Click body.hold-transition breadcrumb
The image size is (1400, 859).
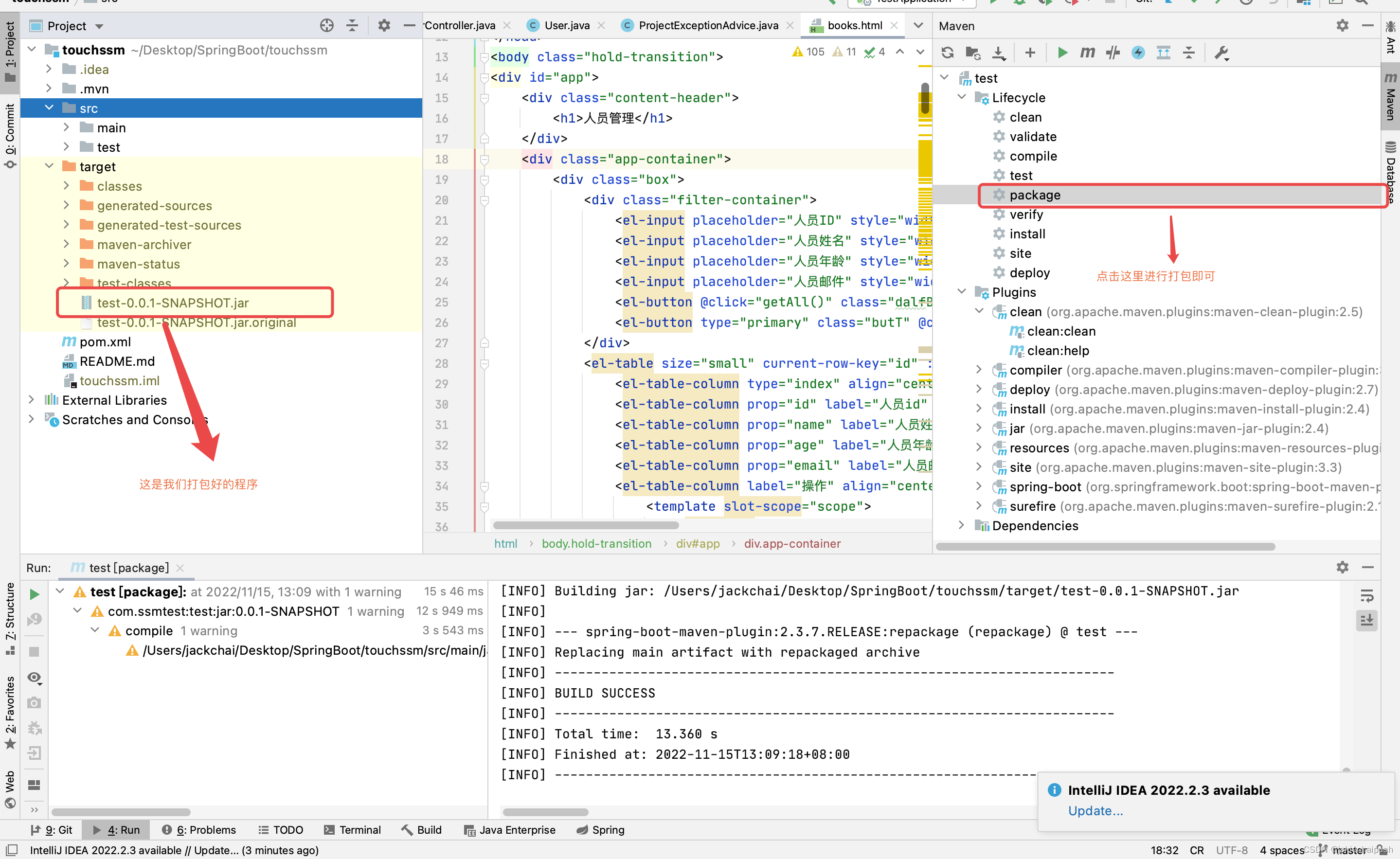pyautogui.click(x=596, y=544)
